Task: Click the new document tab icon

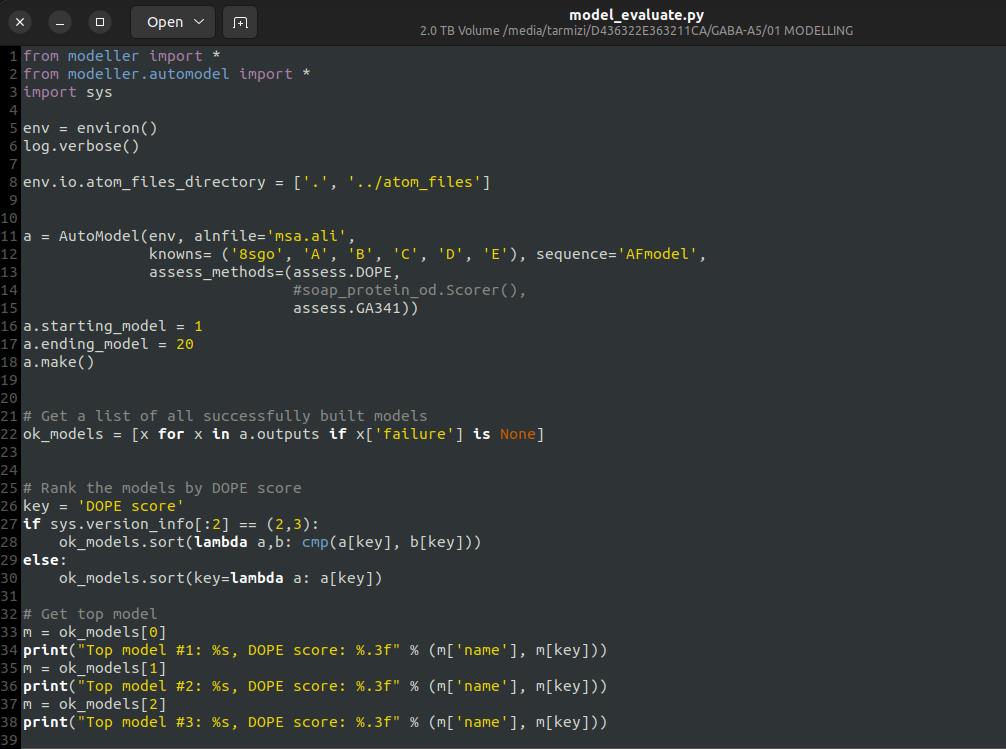Action: pos(240,21)
